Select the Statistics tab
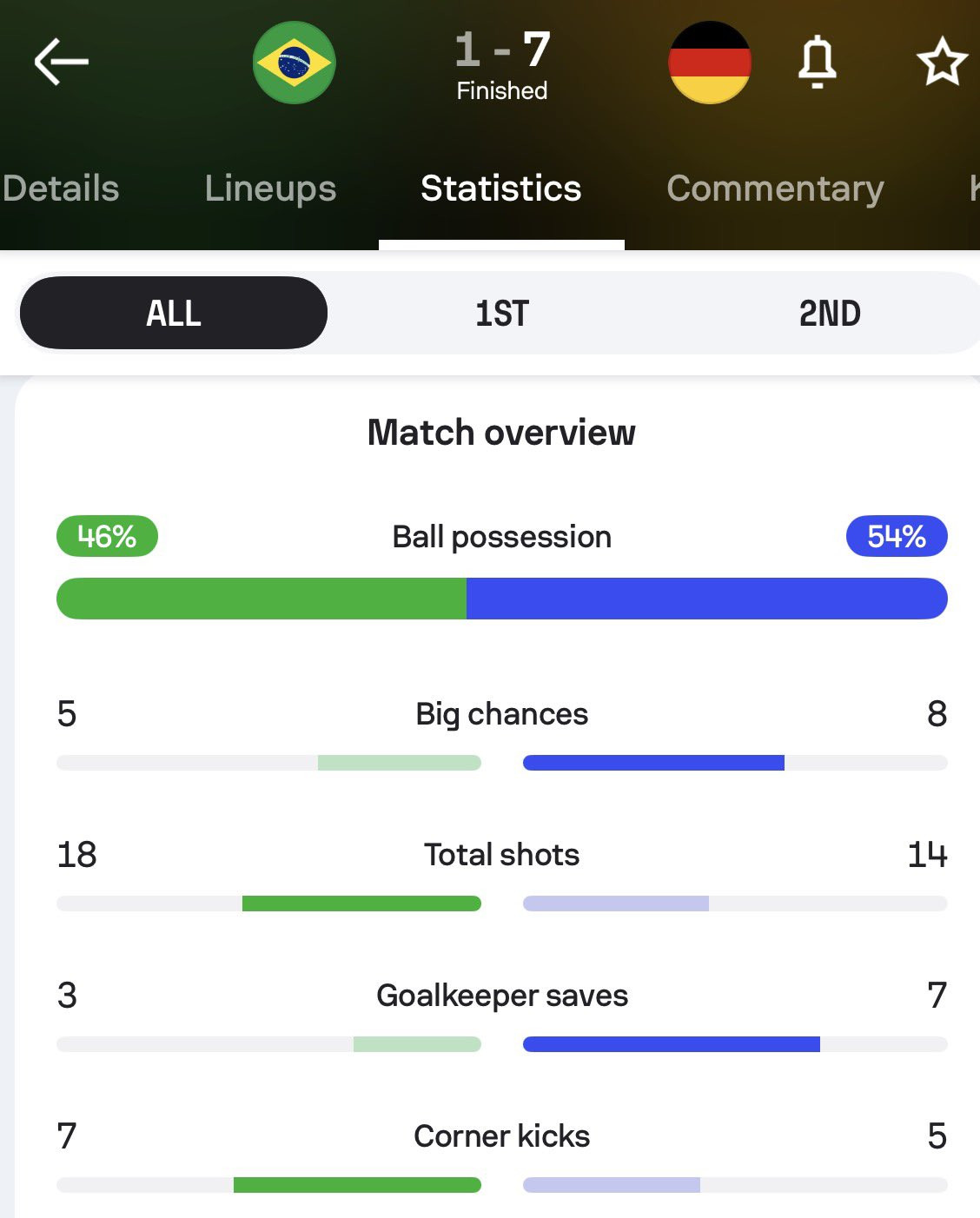Image resolution: width=980 pixels, height=1218 pixels. (501, 189)
